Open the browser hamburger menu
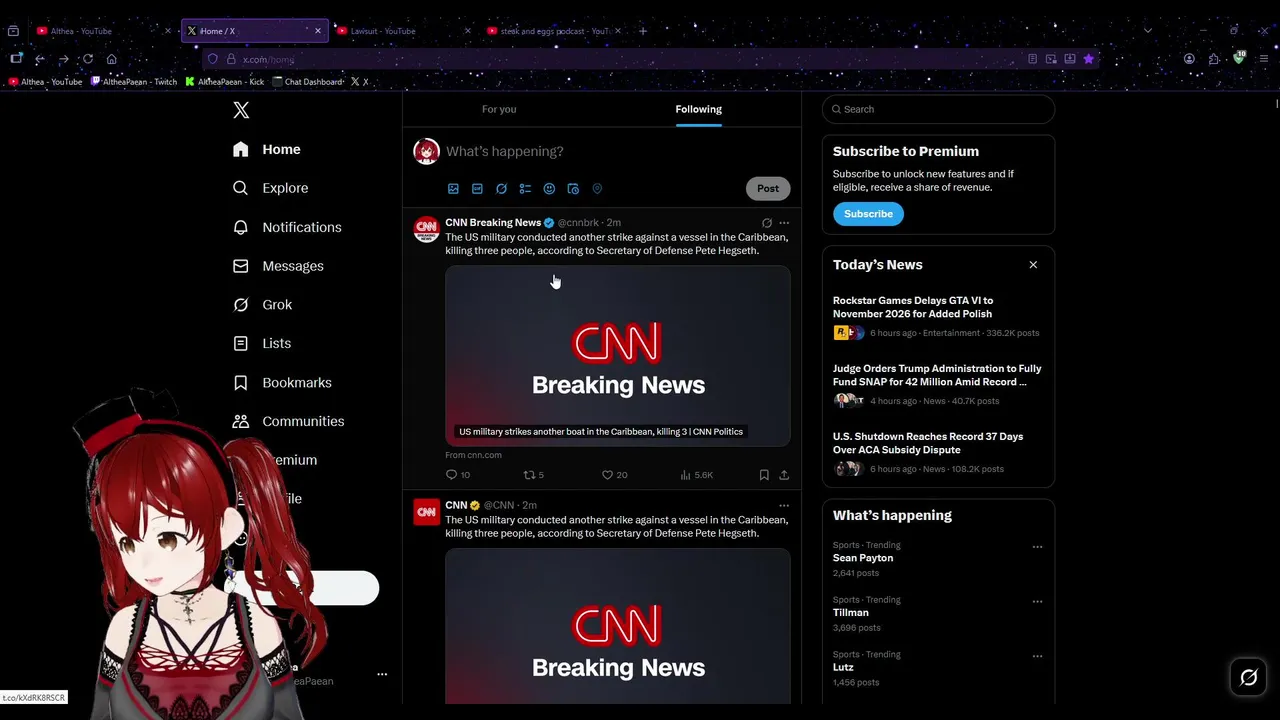This screenshot has width=1280, height=720. 1263,59
